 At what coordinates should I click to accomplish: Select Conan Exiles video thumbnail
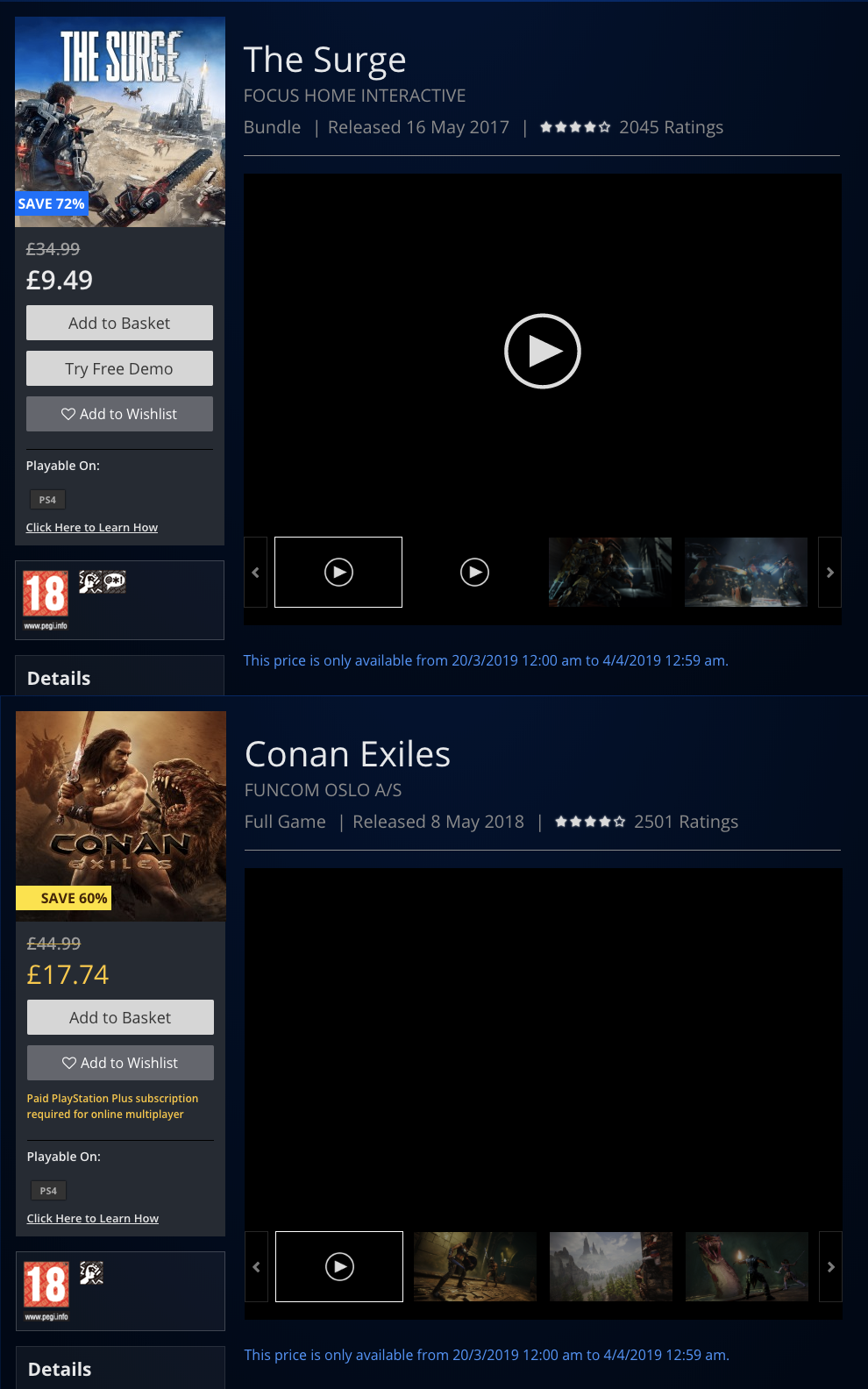(x=339, y=1266)
